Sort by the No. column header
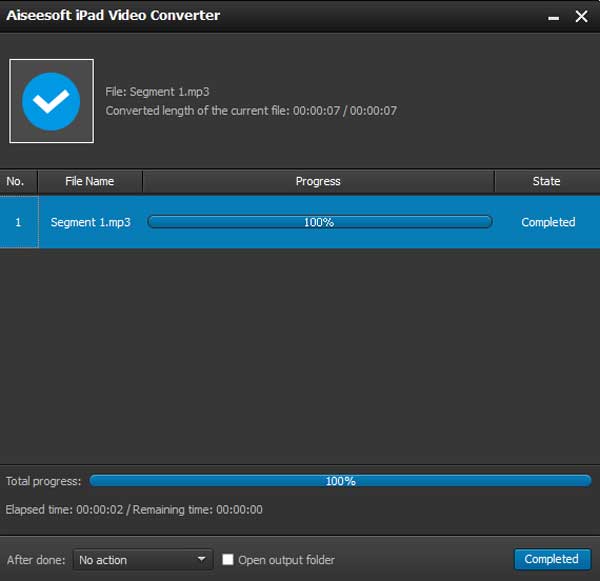 [18, 181]
